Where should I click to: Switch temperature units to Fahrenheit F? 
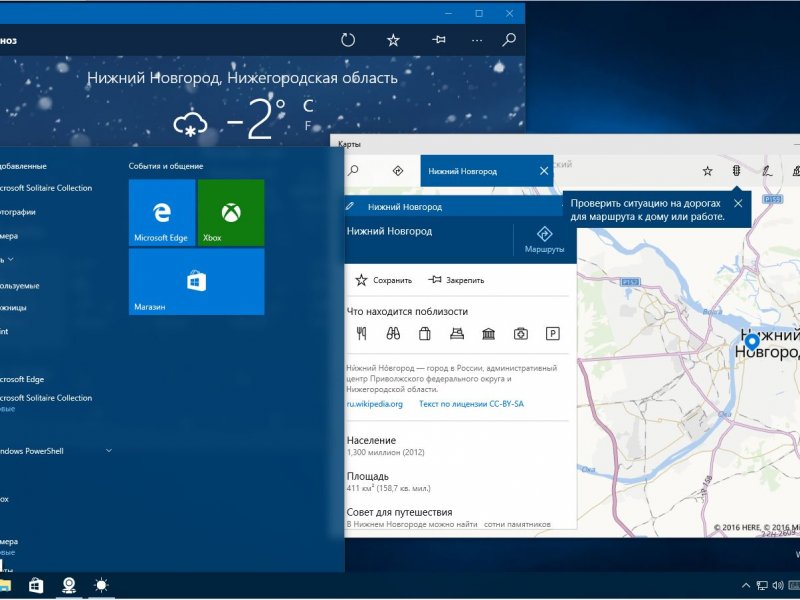308,126
